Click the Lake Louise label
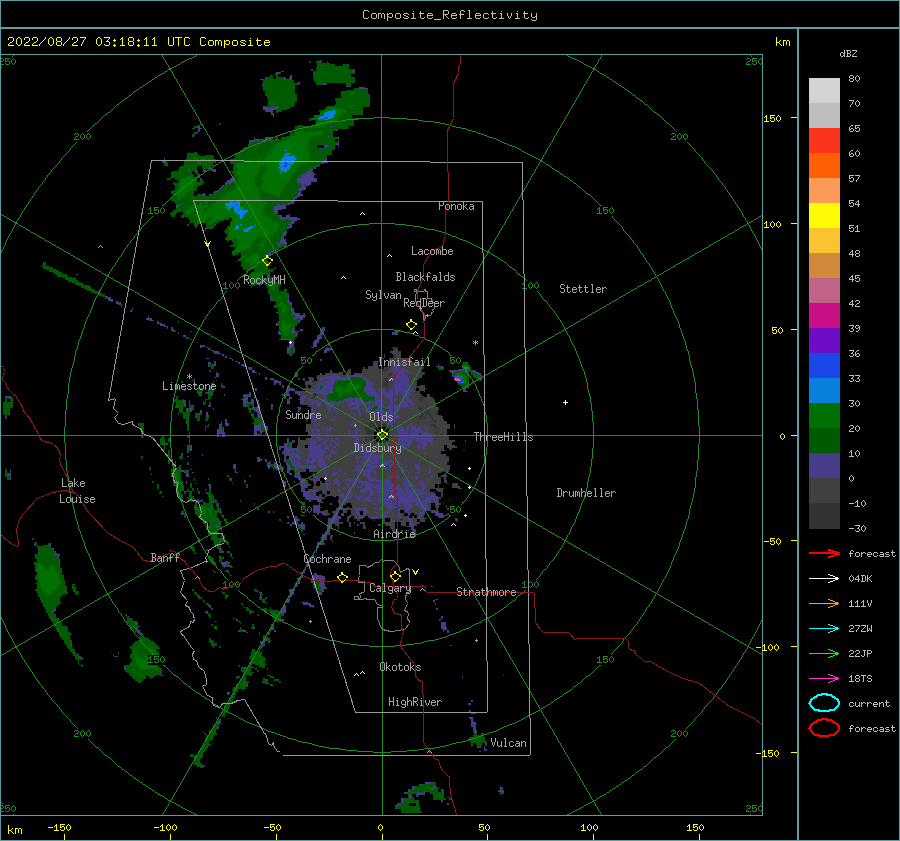This screenshot has width=900, height=841. (x=77, y=491)
